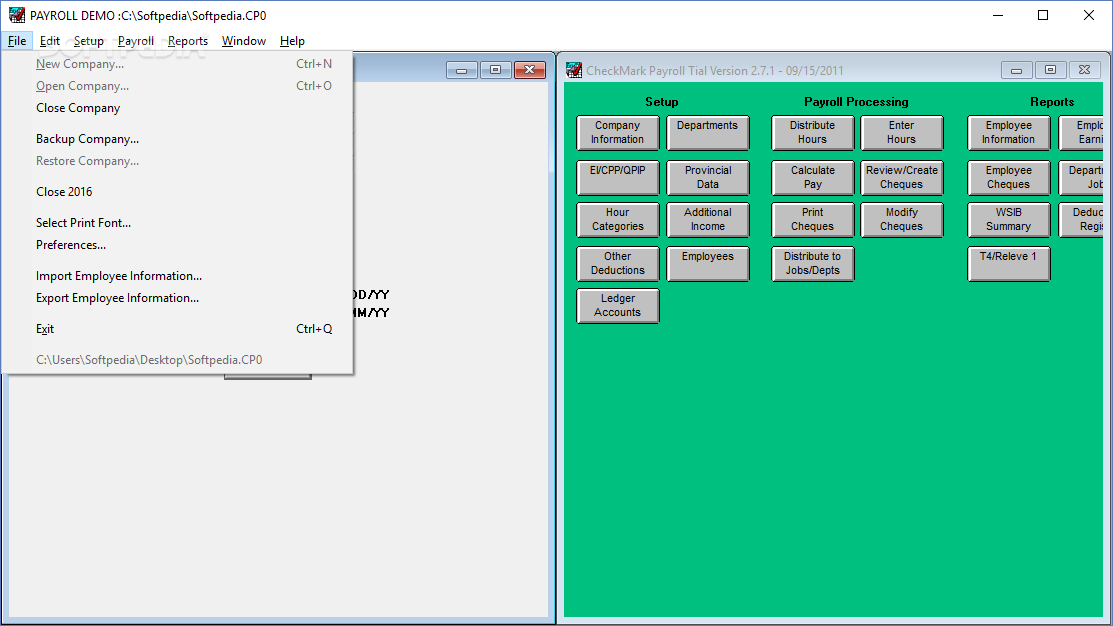1113x626 pixels.
Task: Open WSIB Summary report
Action: [x=1009, y=219]
